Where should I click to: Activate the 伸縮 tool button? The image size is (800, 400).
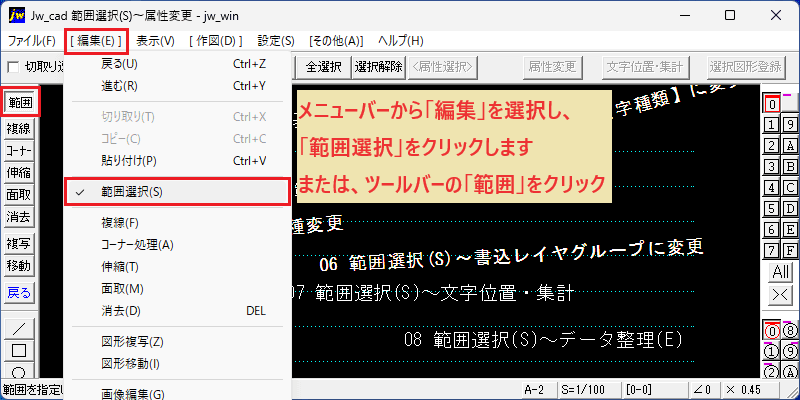(19, 173)
